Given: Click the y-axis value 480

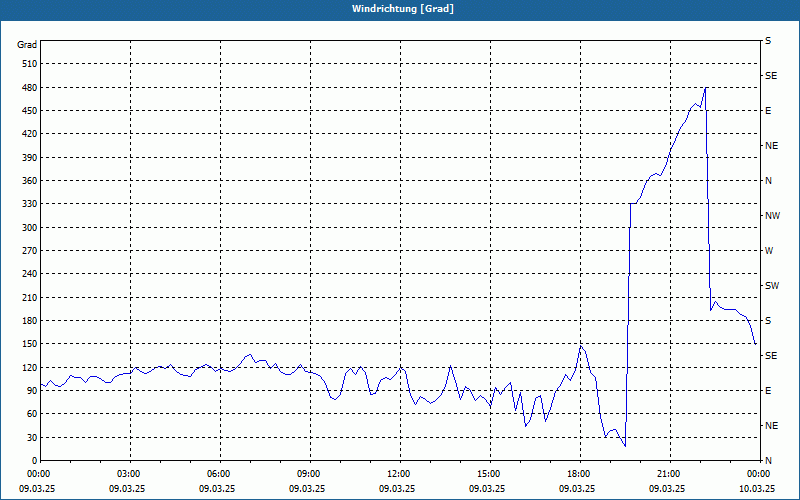Looking at the screenshot, I should coord(30,88).
